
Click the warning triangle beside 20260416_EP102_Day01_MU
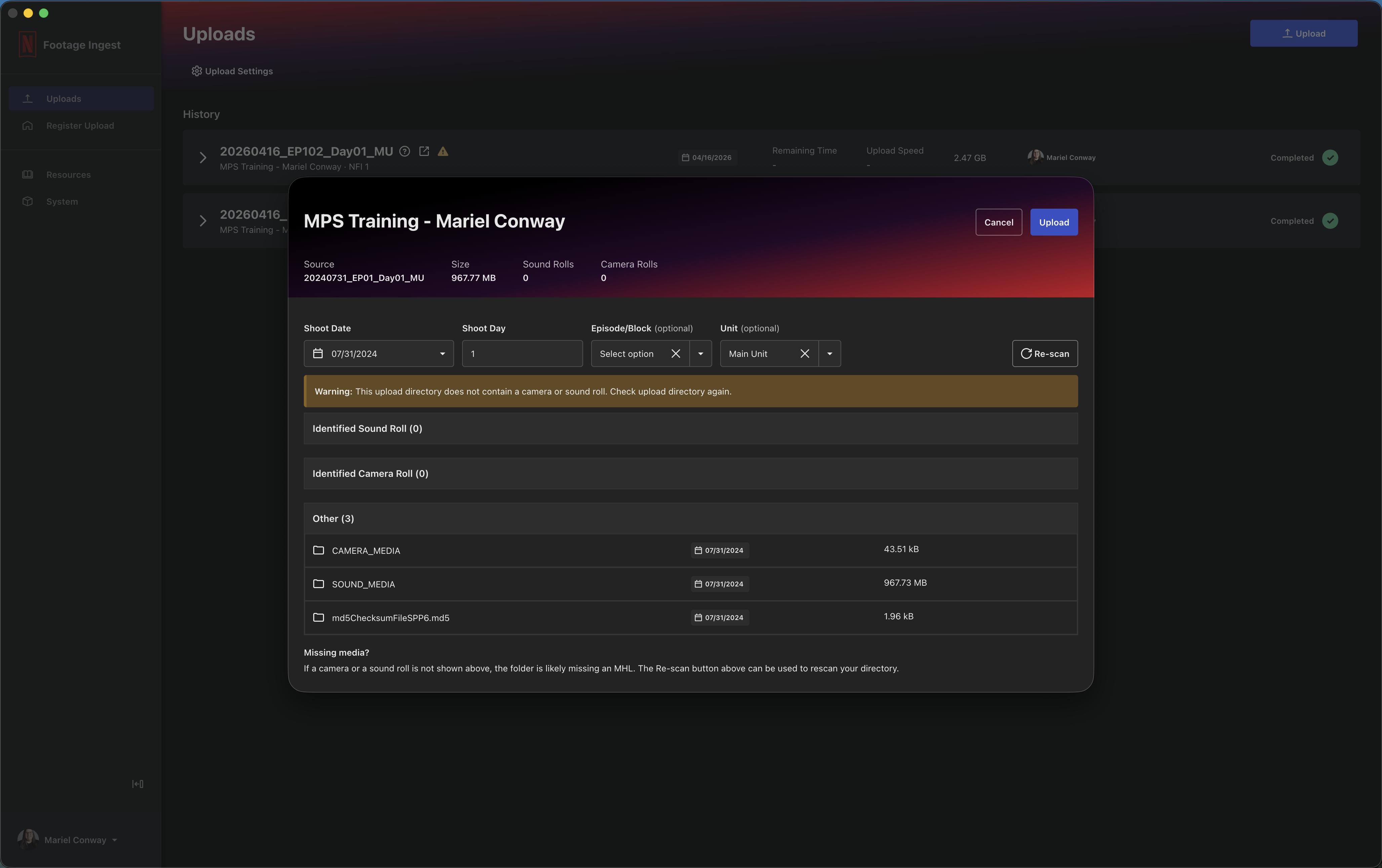coord(443,152)
